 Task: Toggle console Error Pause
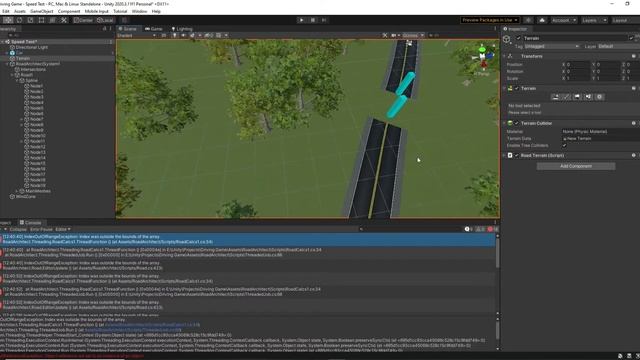[x=41, y=229]
